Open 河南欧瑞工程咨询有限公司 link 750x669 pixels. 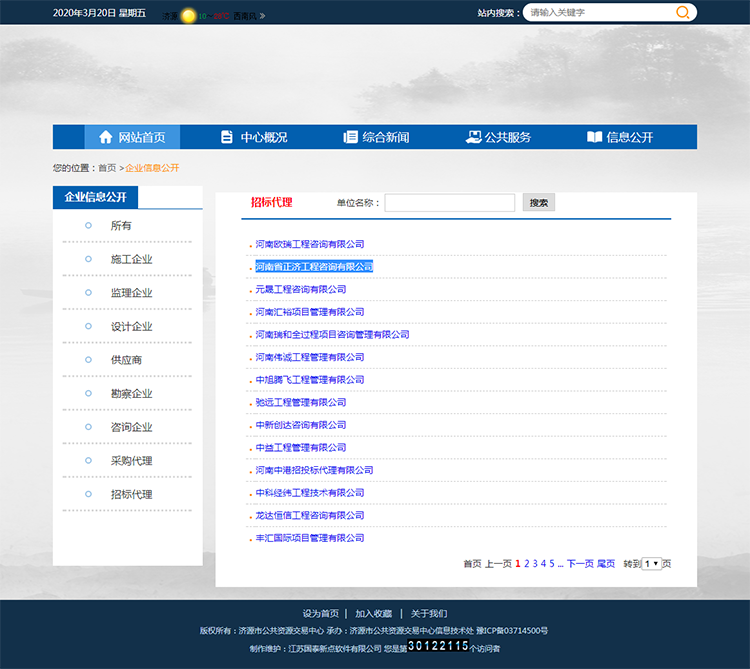pos(309,244)
